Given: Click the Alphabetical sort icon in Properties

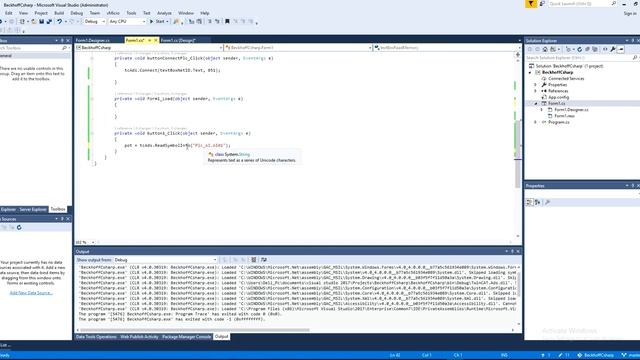Looking at the screenshot, I should (538, 202).
